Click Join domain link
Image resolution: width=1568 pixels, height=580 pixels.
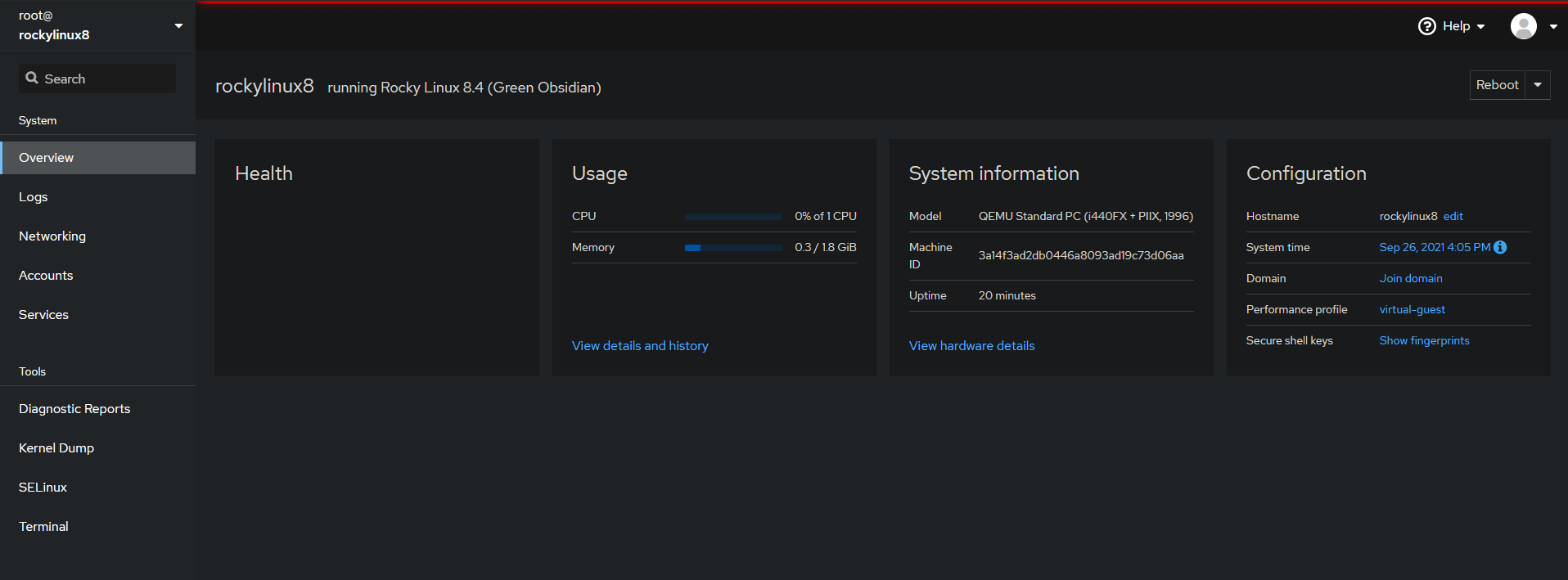[1410, 278]
